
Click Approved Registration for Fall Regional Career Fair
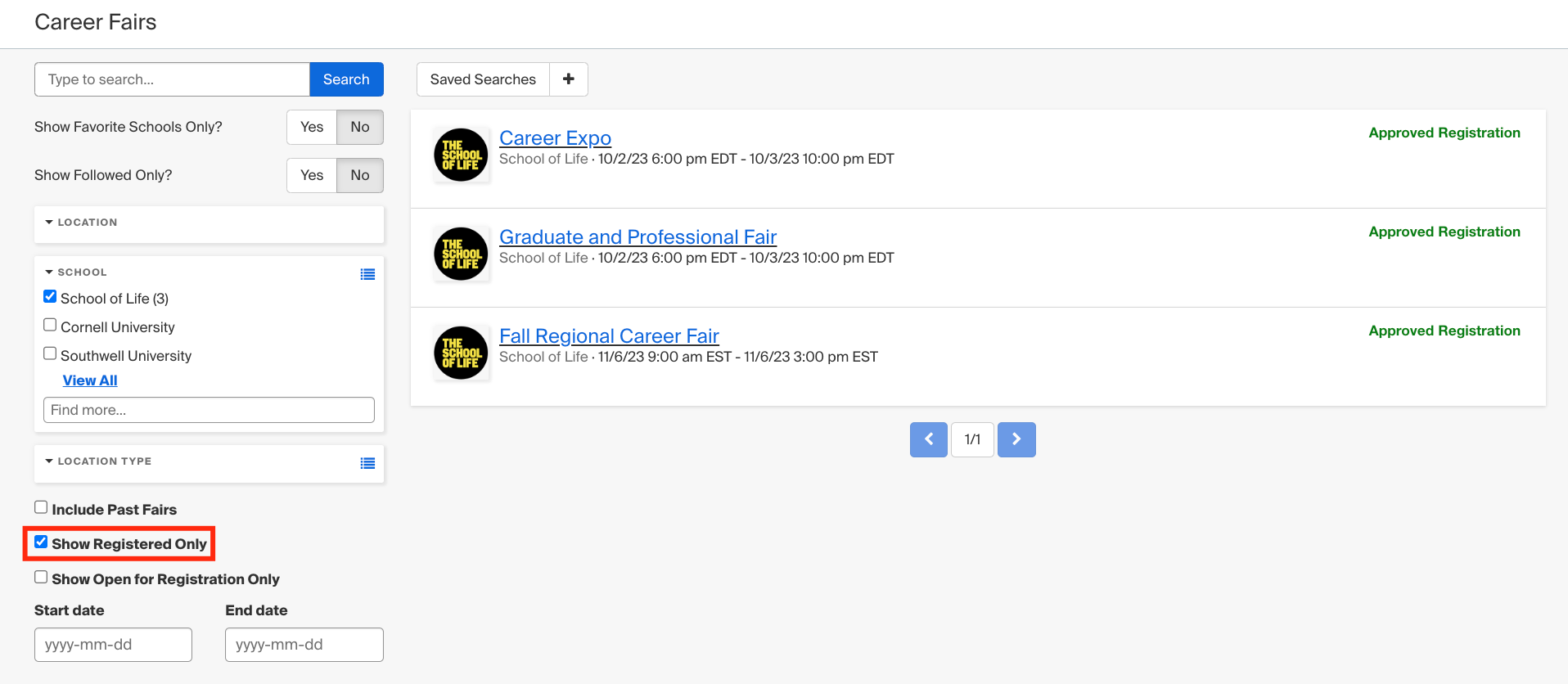coord(1444,331)
